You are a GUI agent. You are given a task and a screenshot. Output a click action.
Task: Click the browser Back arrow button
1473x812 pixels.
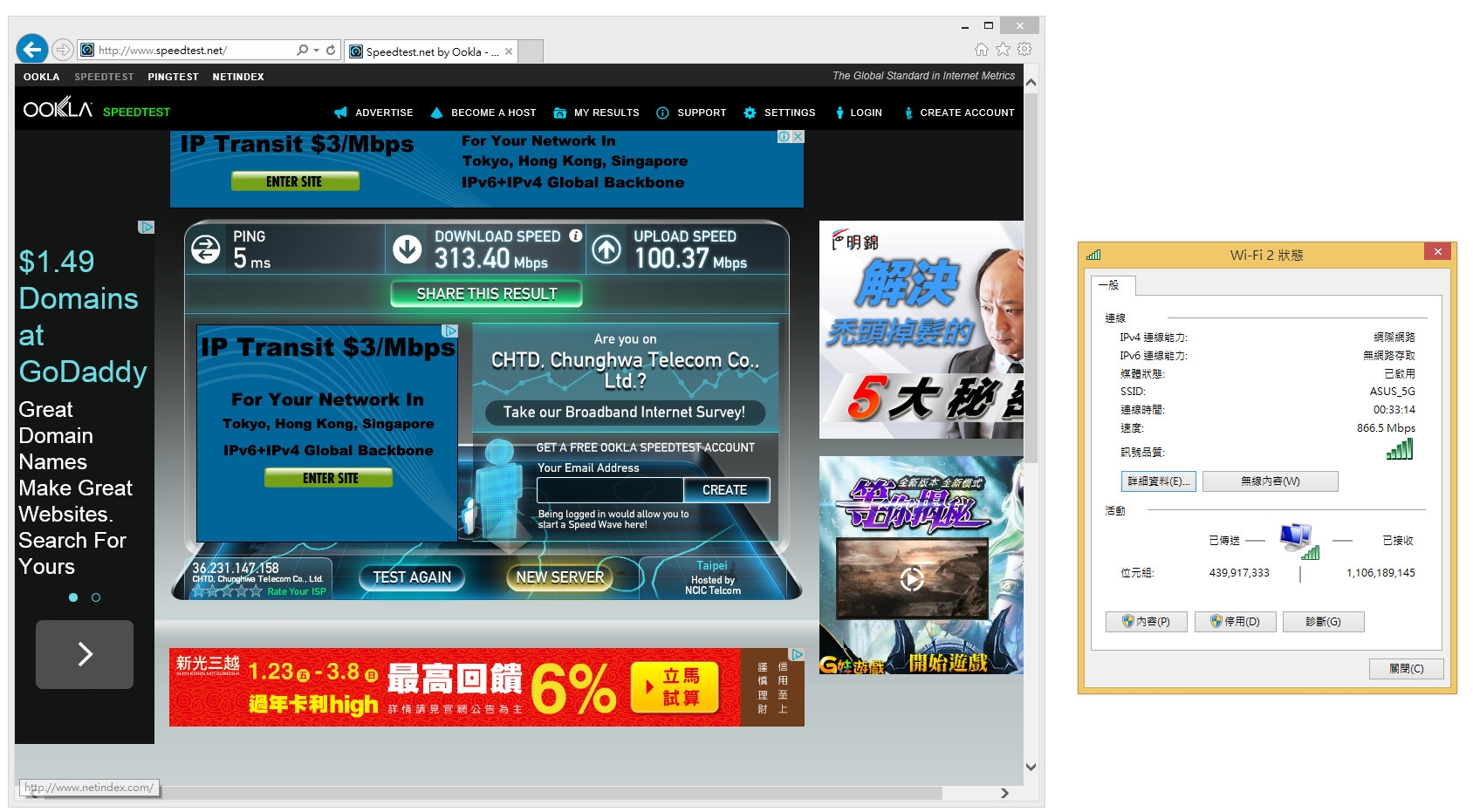32,49
